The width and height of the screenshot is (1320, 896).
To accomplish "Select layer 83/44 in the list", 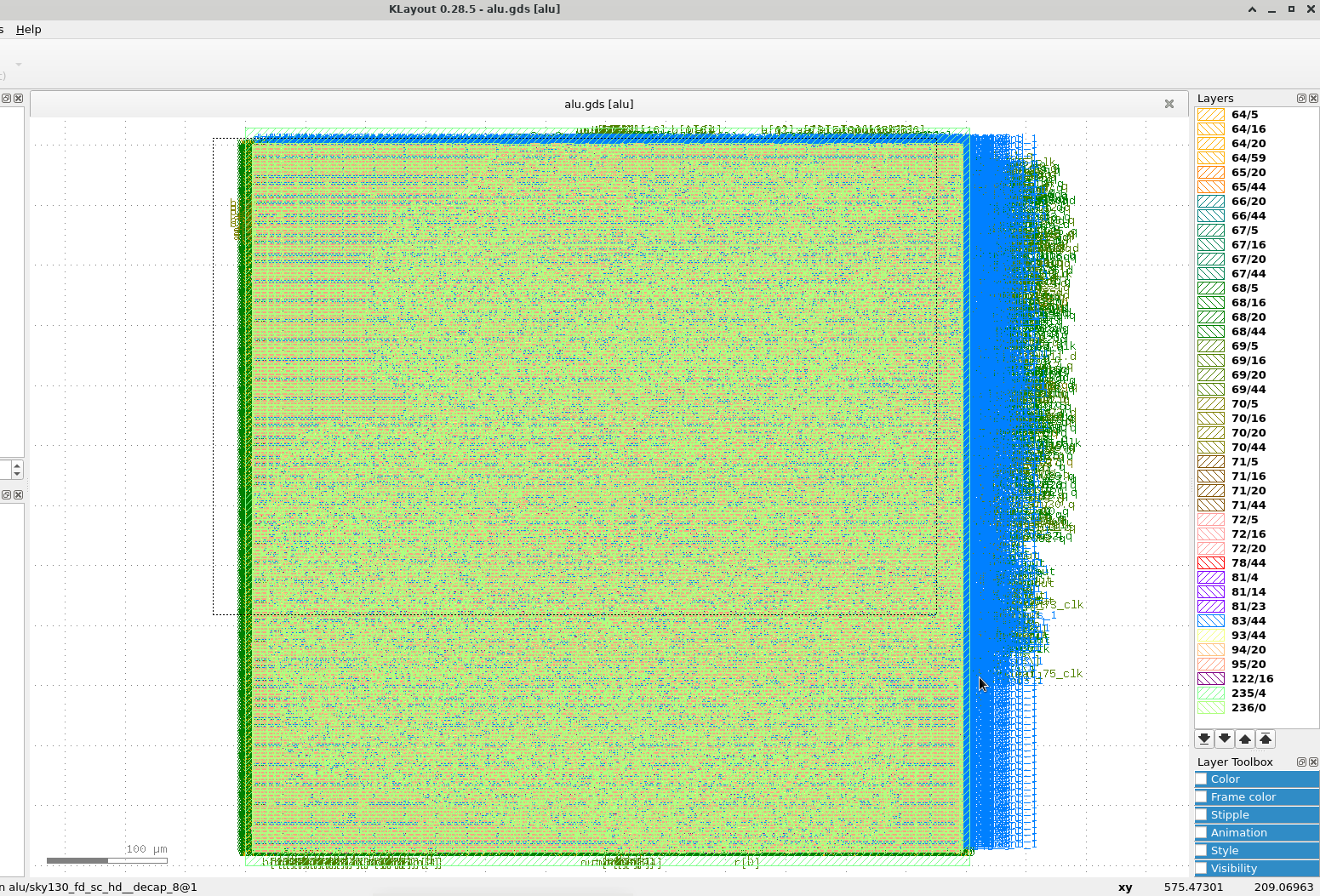I will click(1249, 621).
